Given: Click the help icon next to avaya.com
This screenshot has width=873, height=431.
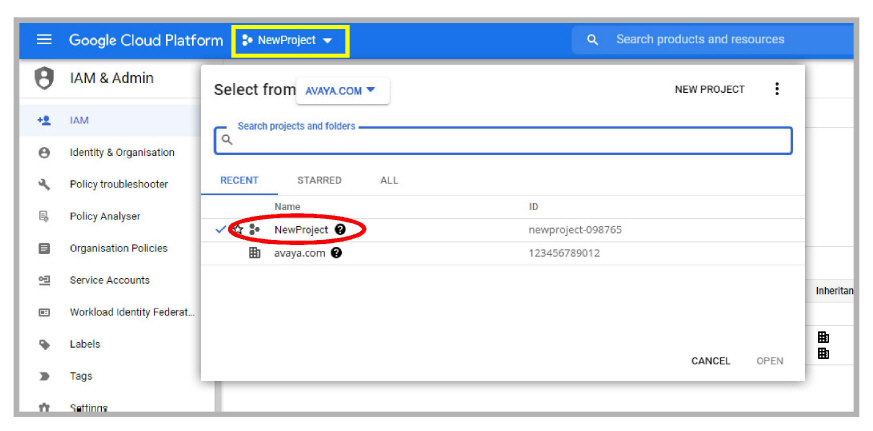Looking at the screenshot, I should (336, 253).
